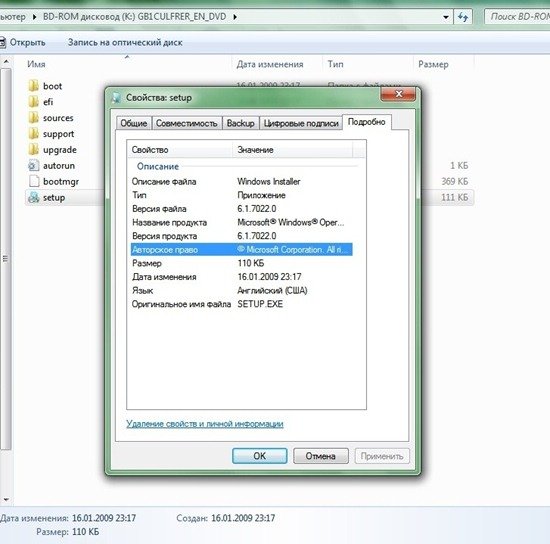550x544 pixels.
Task: Click the boot folder icon
Action: click(x=33, y=86)
